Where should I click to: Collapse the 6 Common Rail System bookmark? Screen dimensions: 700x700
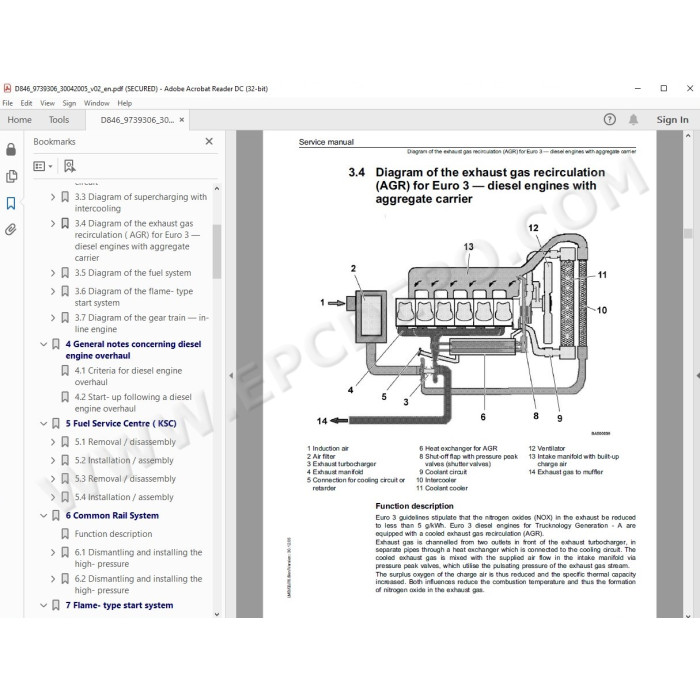44,516
